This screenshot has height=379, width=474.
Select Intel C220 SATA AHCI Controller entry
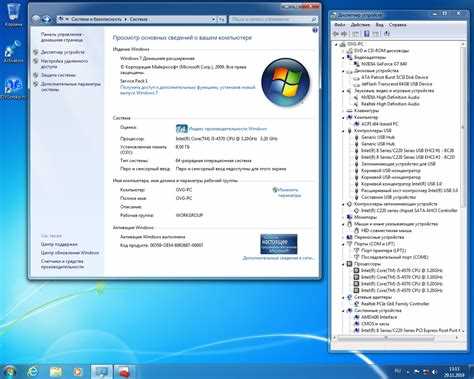(x=409, y=210)
